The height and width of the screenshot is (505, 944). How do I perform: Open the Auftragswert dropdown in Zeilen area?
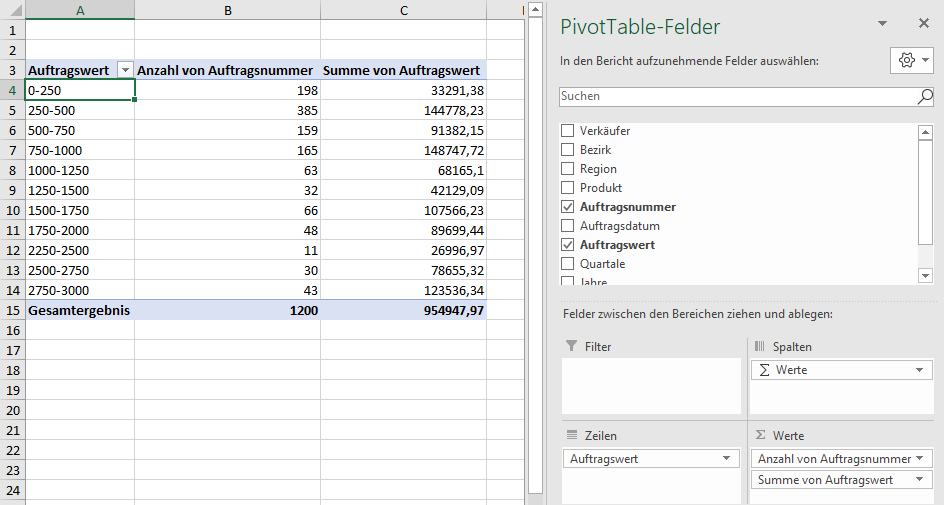click(x=727, y=459)
